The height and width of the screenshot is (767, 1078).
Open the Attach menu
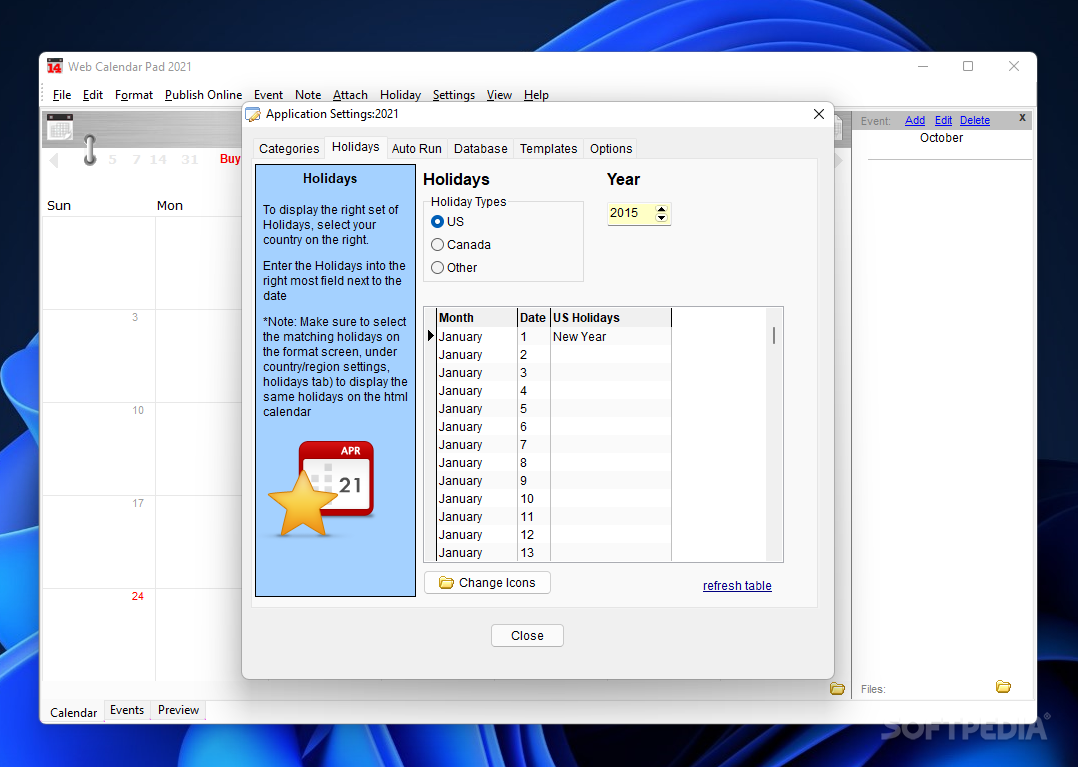[350, 95]
